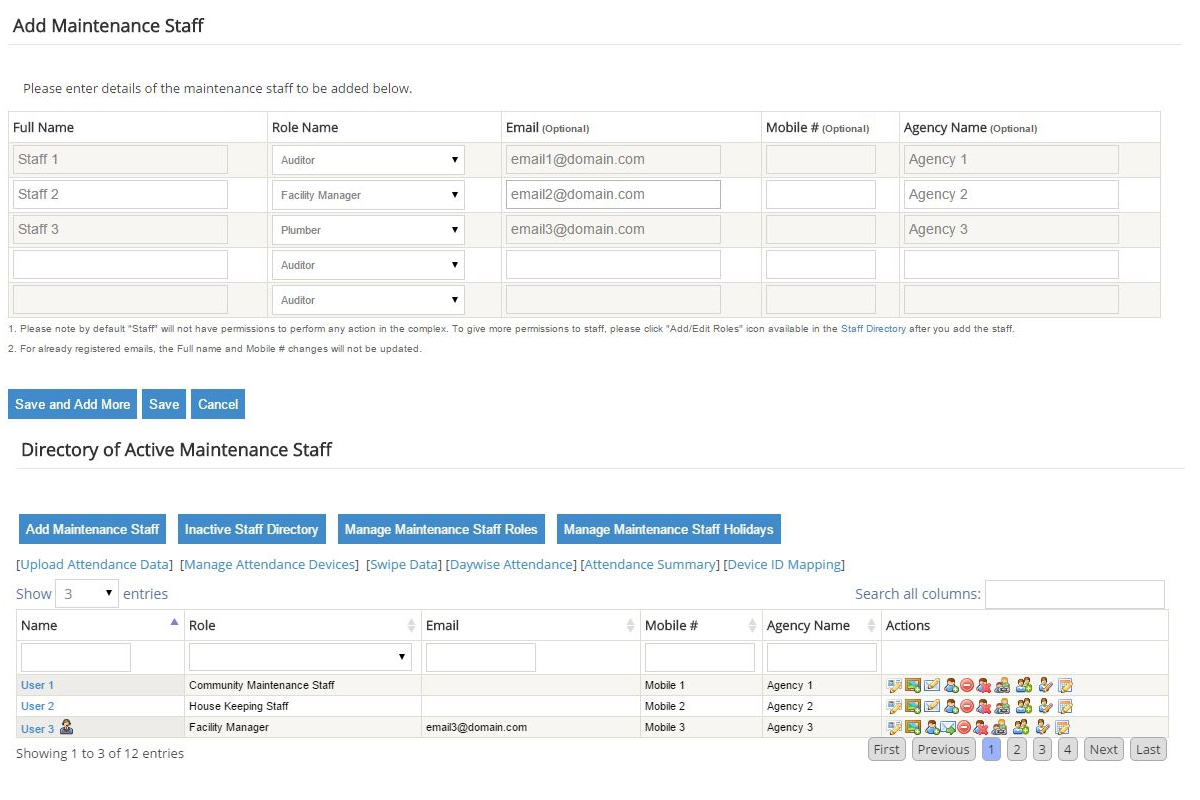Click add group icon in User 2 row
This screenshot has height=800, width=1200.
(1023, 706)
